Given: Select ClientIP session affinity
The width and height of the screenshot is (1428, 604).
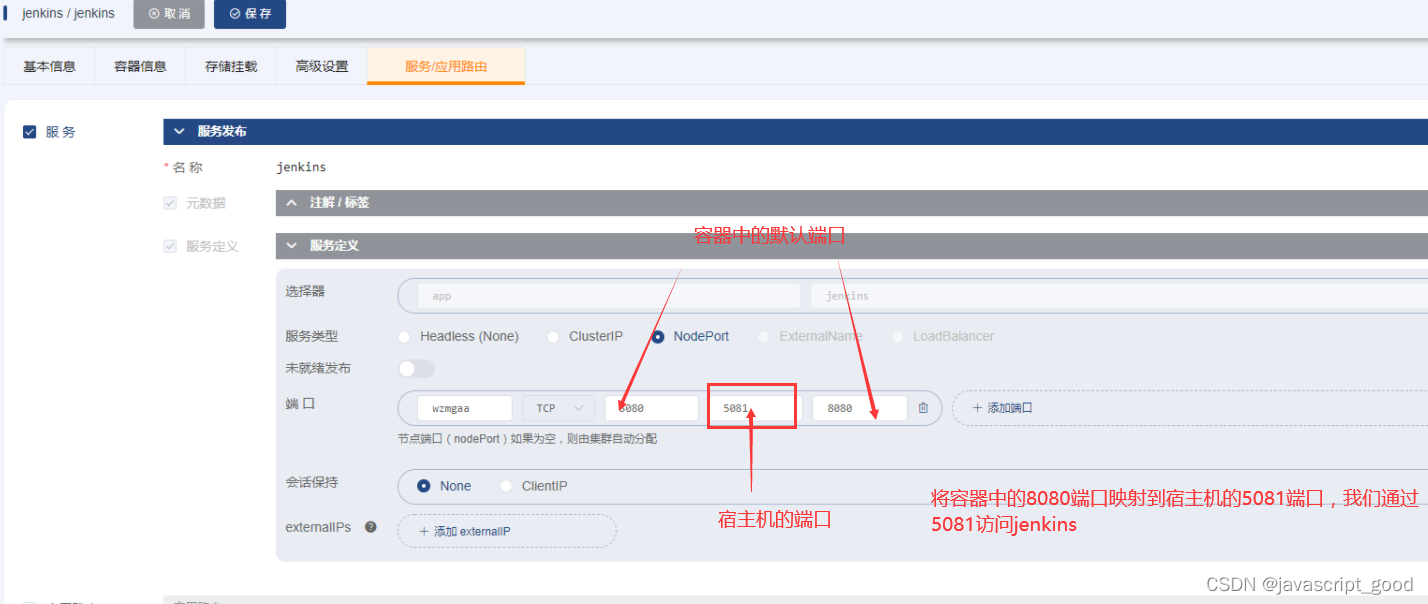Looking at the screenshot, I should coord(506,486).
